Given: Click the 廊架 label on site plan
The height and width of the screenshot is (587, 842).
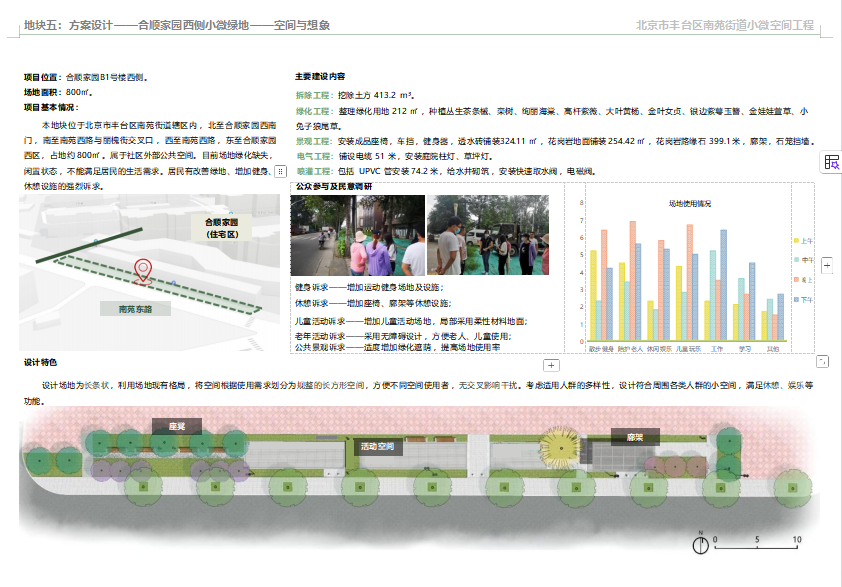Looking at the screenshot, I should click(635, 437).
